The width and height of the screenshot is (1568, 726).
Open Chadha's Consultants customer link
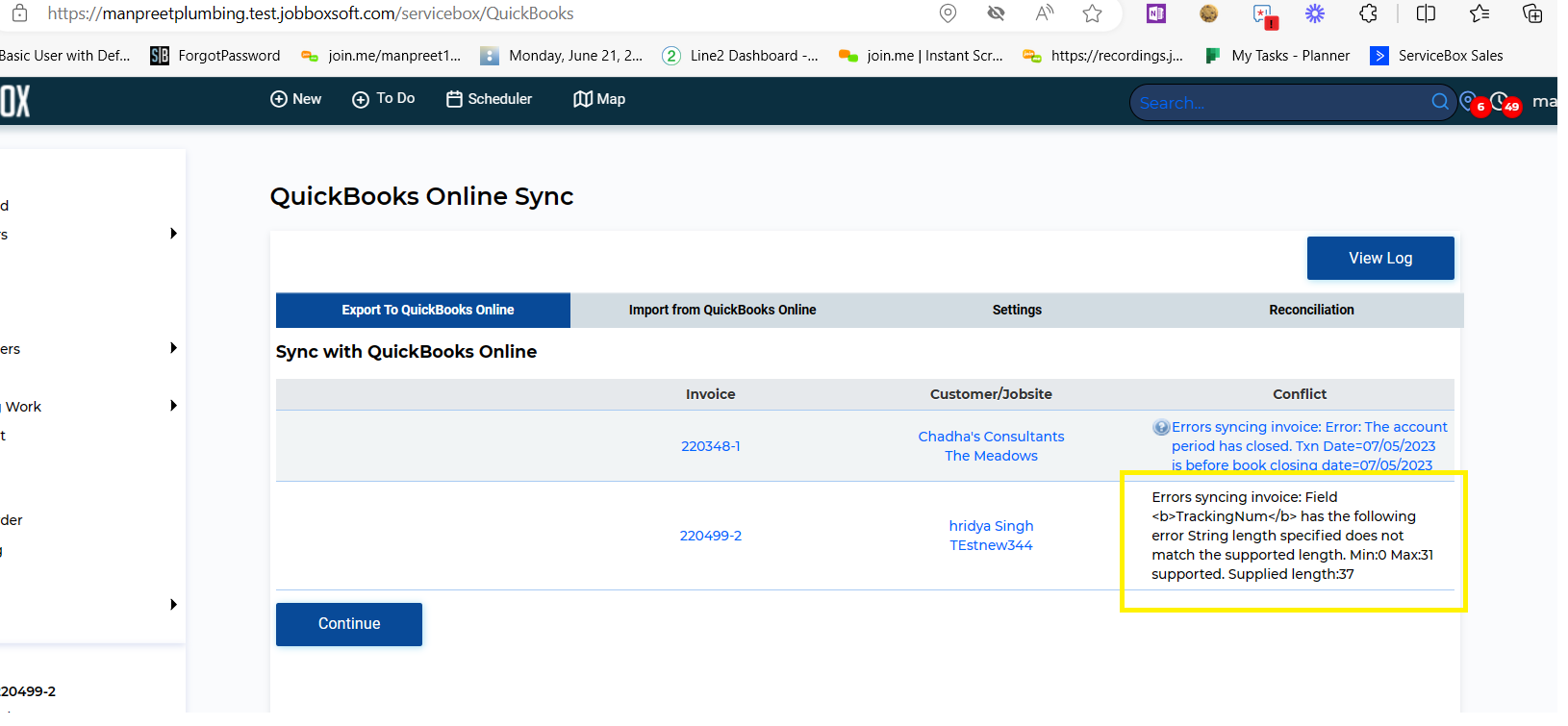click(991, 437)
